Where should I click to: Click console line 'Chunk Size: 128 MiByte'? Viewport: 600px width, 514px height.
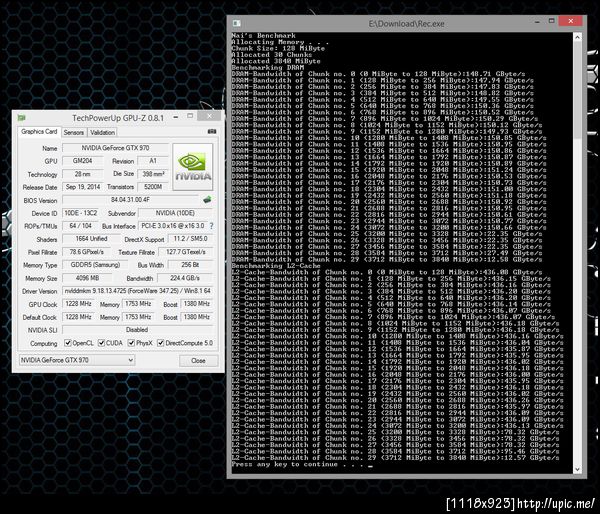pos(278,48)
